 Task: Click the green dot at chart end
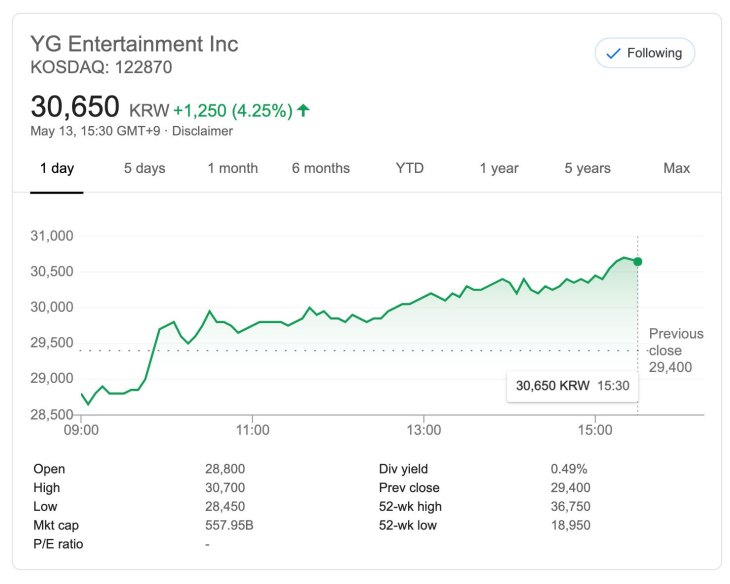[638, 262]
